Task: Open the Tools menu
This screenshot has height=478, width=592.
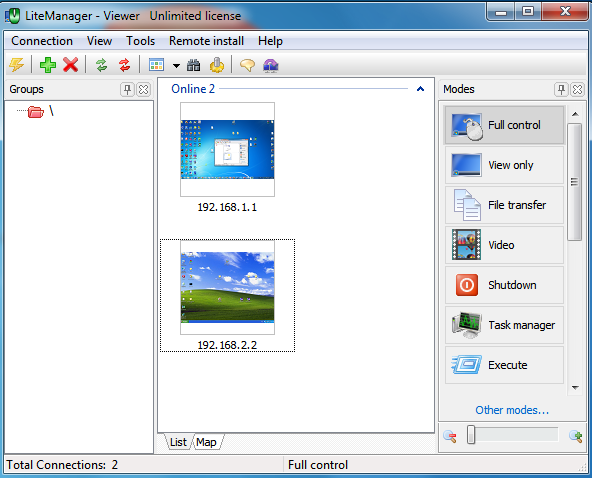Action: pos(140,41)
